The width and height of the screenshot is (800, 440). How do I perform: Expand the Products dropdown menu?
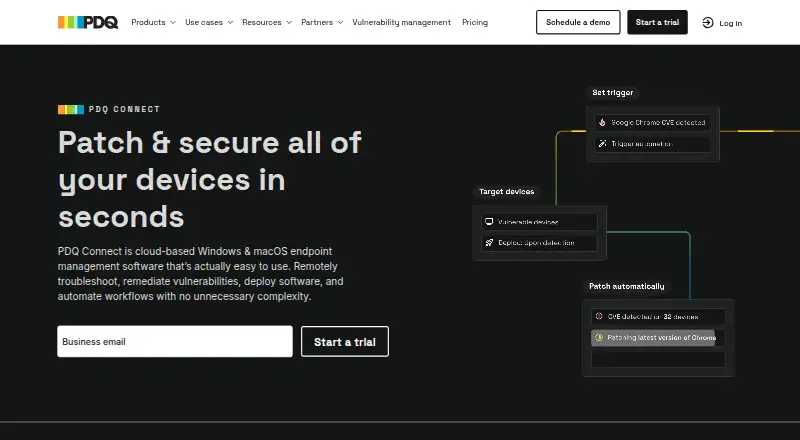(x=153, y=22)
